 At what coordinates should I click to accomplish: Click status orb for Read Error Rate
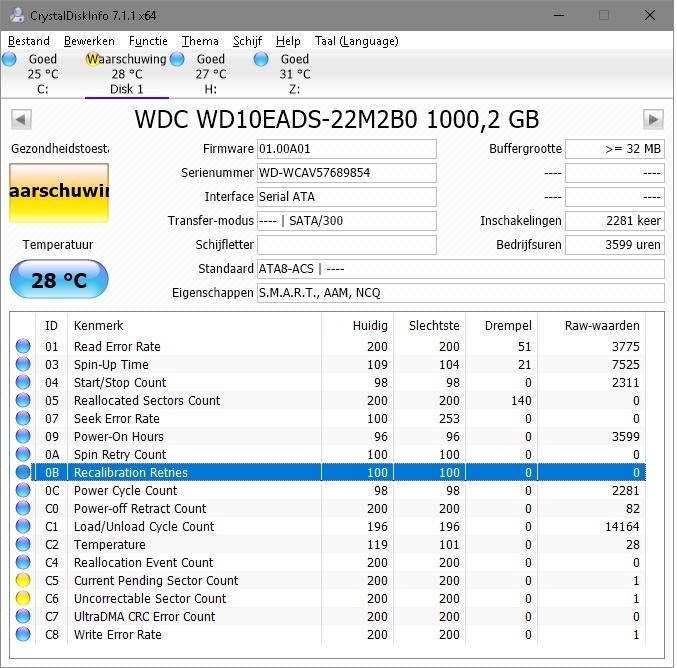(23, 346)
